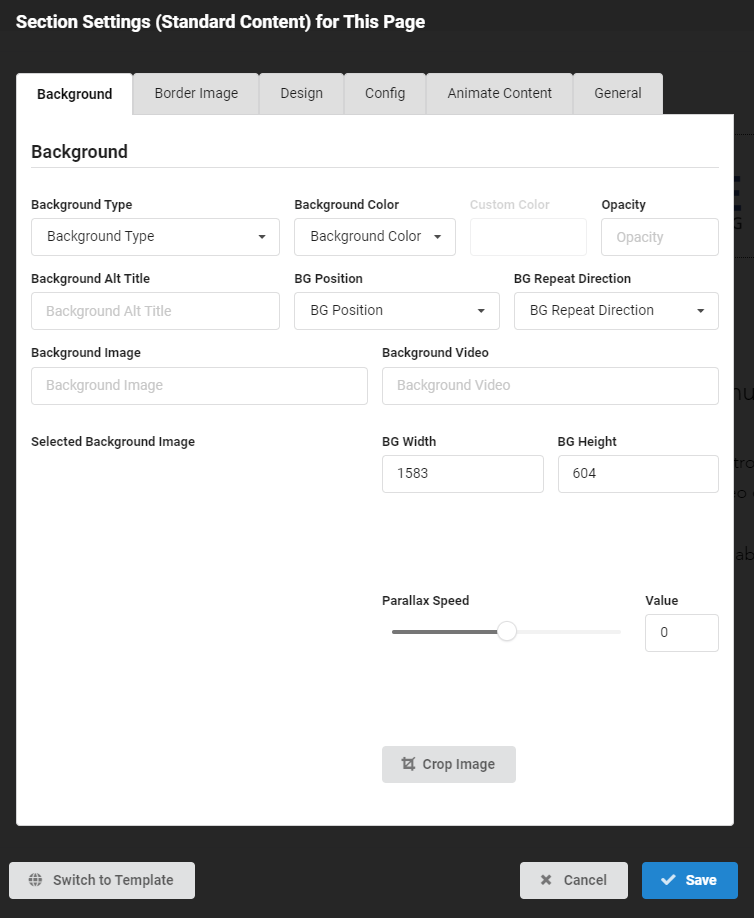754x918 pixels.
Task: Expand the Background Color dropdown
Action: click(x=375, y=237)
